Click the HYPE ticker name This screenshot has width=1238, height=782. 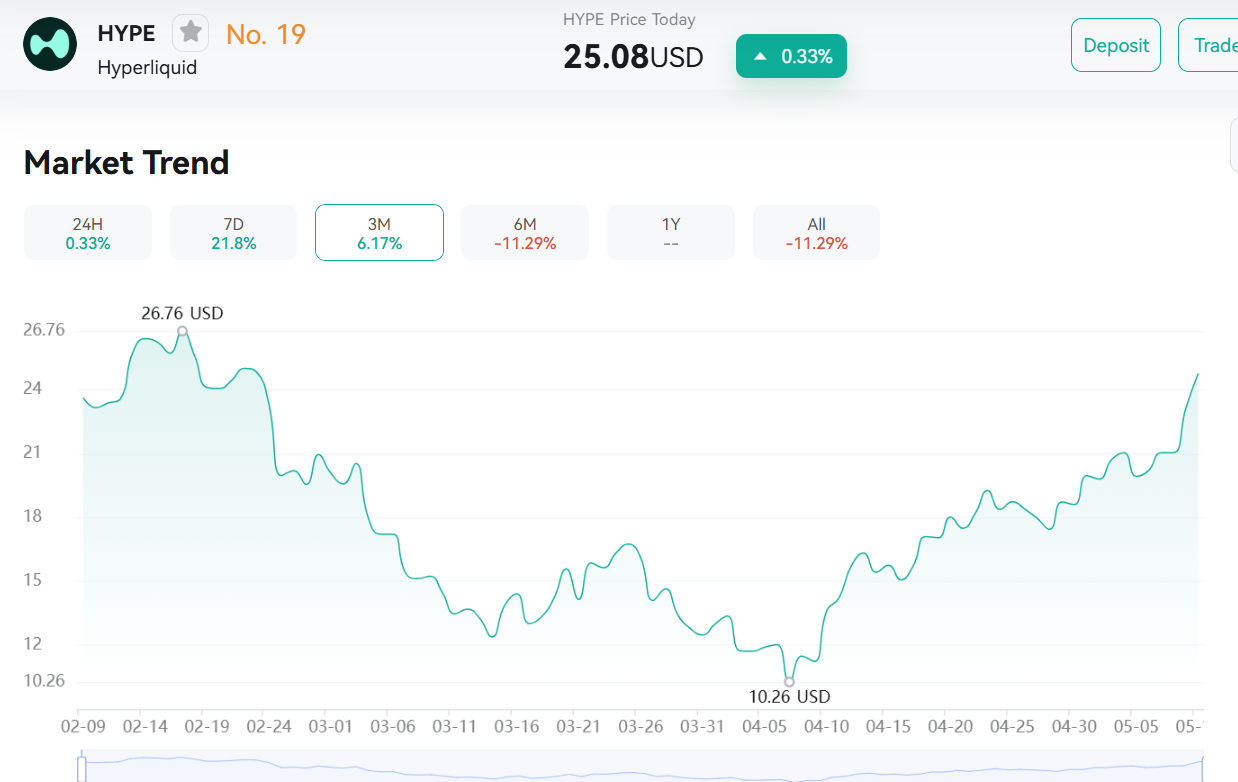[126, 33]
